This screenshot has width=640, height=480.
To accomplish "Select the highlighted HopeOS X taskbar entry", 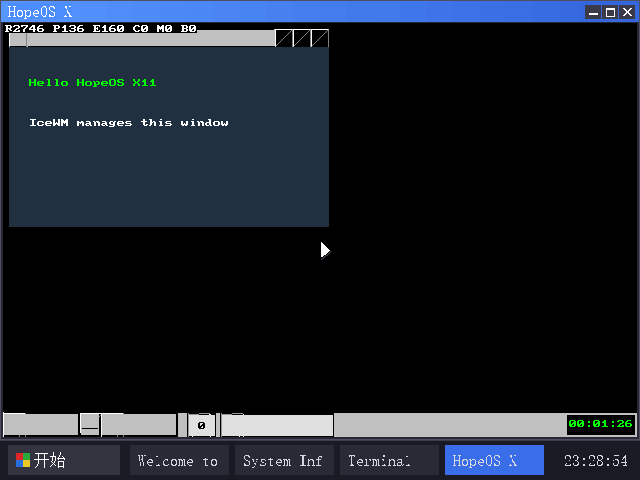I will 494,460.
